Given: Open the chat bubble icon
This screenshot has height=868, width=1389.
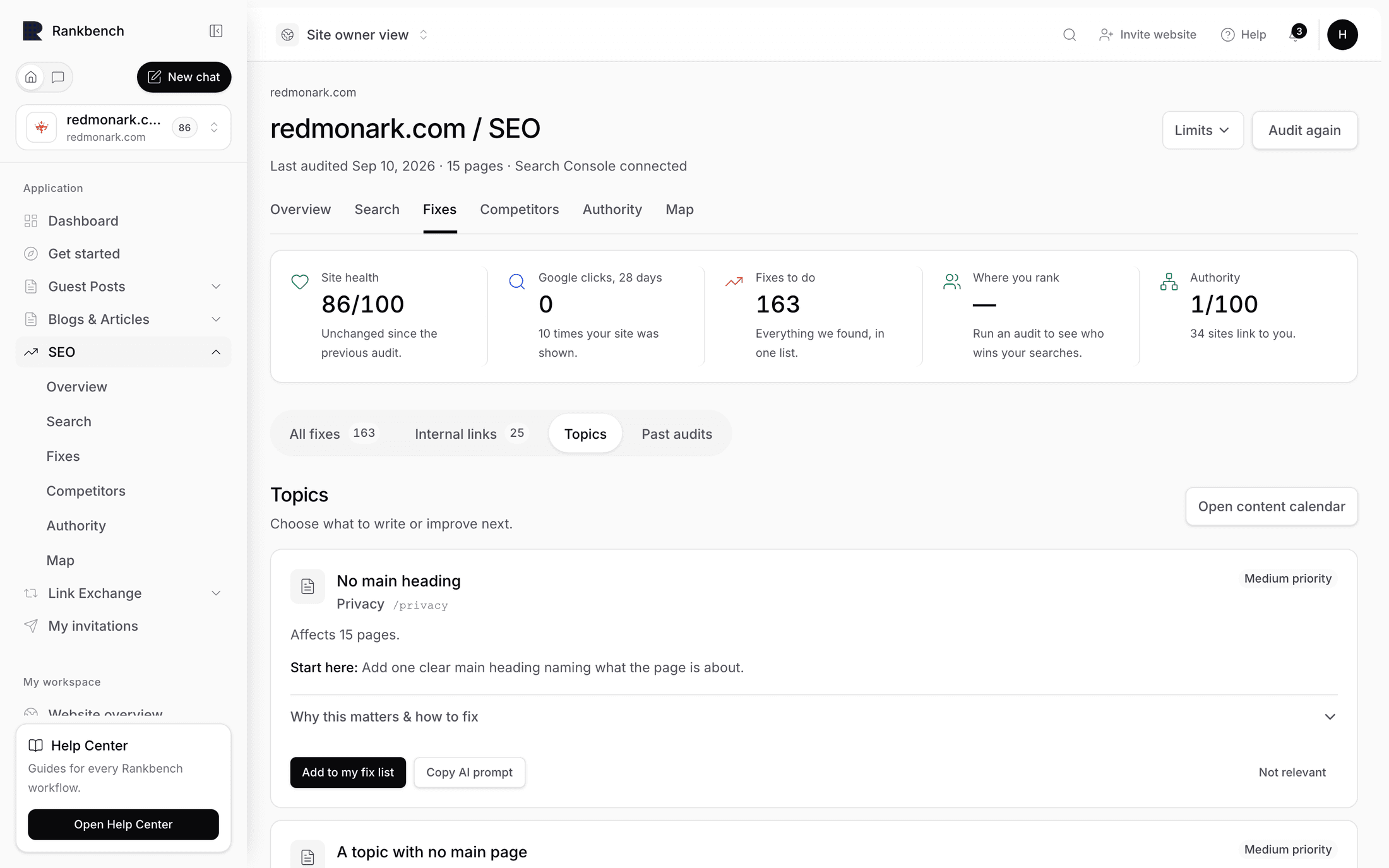Looking at the screenshot, I should [x=58, y=77].
